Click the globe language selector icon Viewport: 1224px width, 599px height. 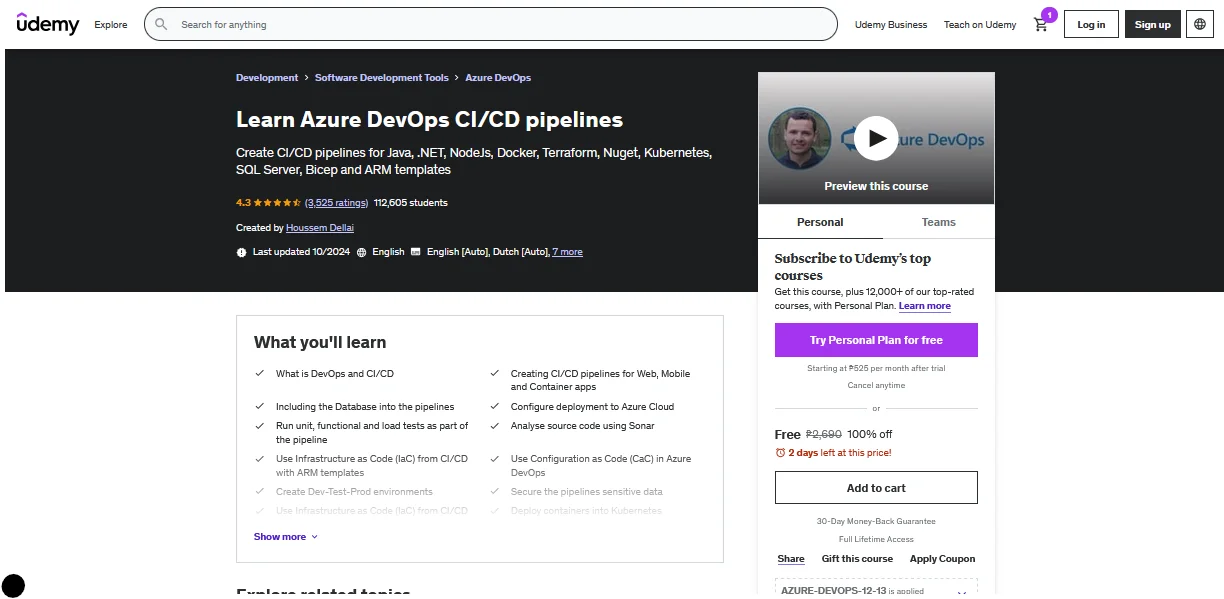1200,24
